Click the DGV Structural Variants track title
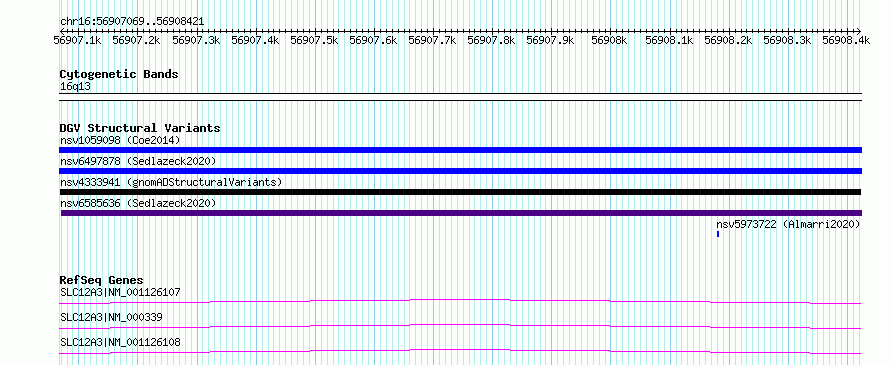This screenshot has width=890, height=365. 140,128
